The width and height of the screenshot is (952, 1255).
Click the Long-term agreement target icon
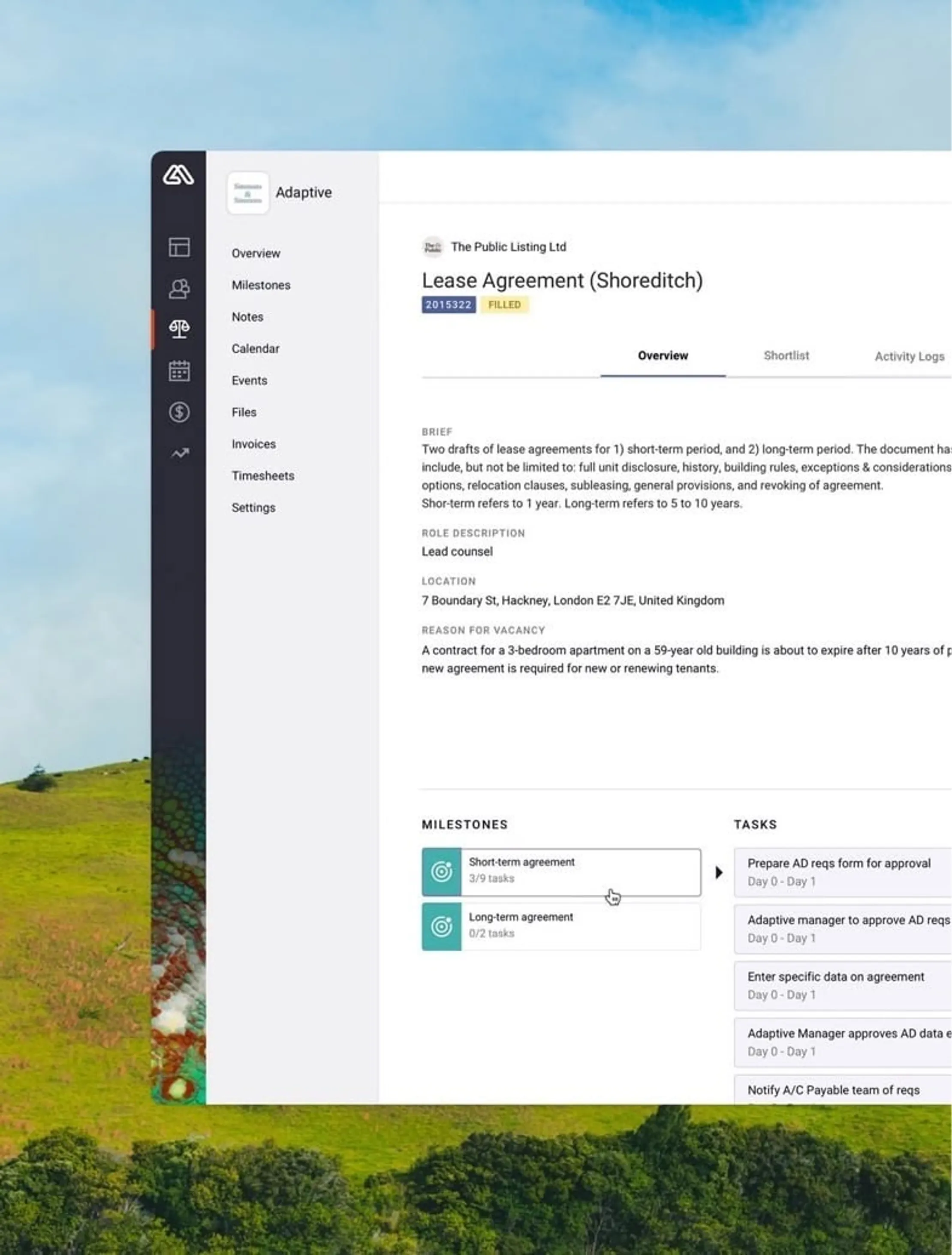pyautogui.click(x=441, y=927)
